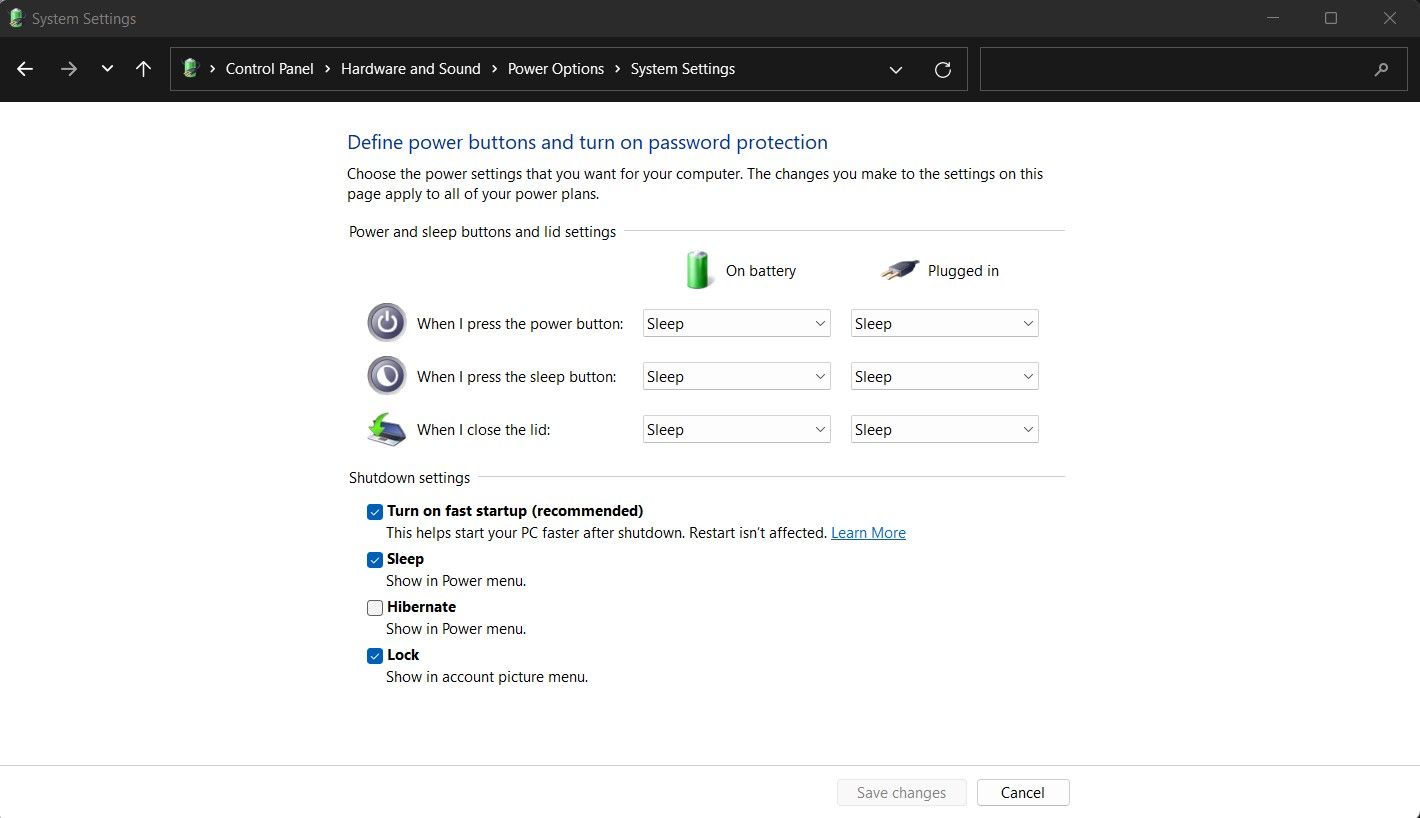Viewport: 1420px width, 818px height.
Task: Uncheck the Lock checkbox
Action: (375, 656)
